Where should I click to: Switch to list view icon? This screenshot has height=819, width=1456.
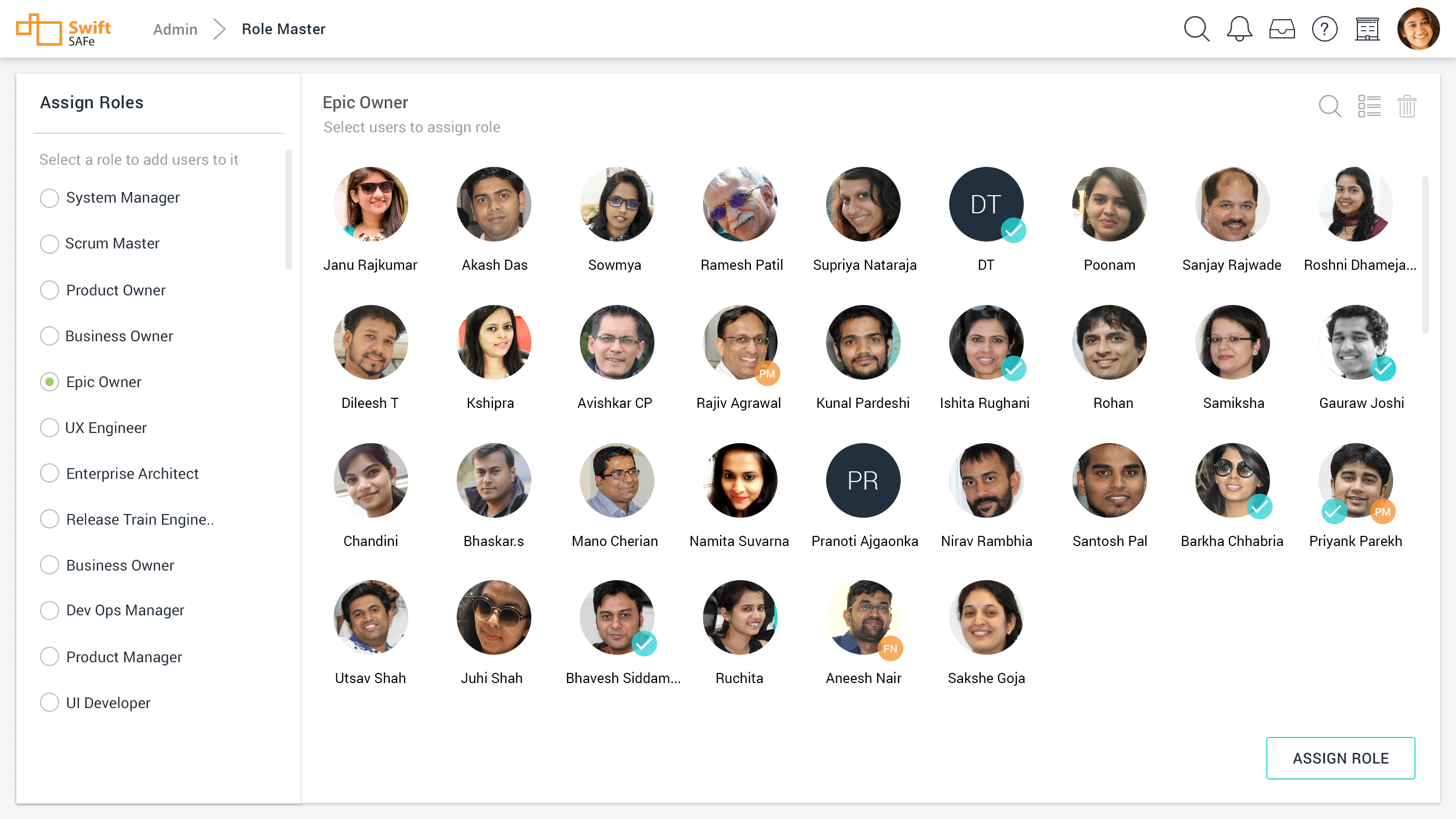click(x=1369, y=106)
